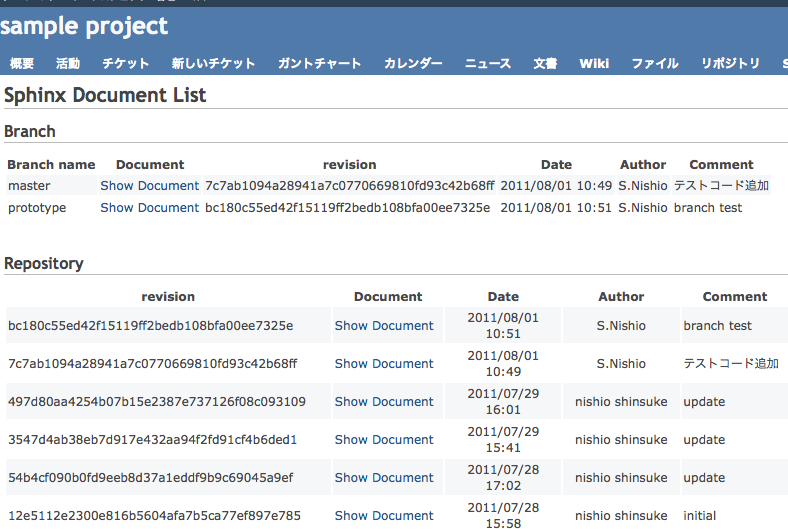Click the Repository section heading
This screenshot has width=788, height=529.
[44, 264]
